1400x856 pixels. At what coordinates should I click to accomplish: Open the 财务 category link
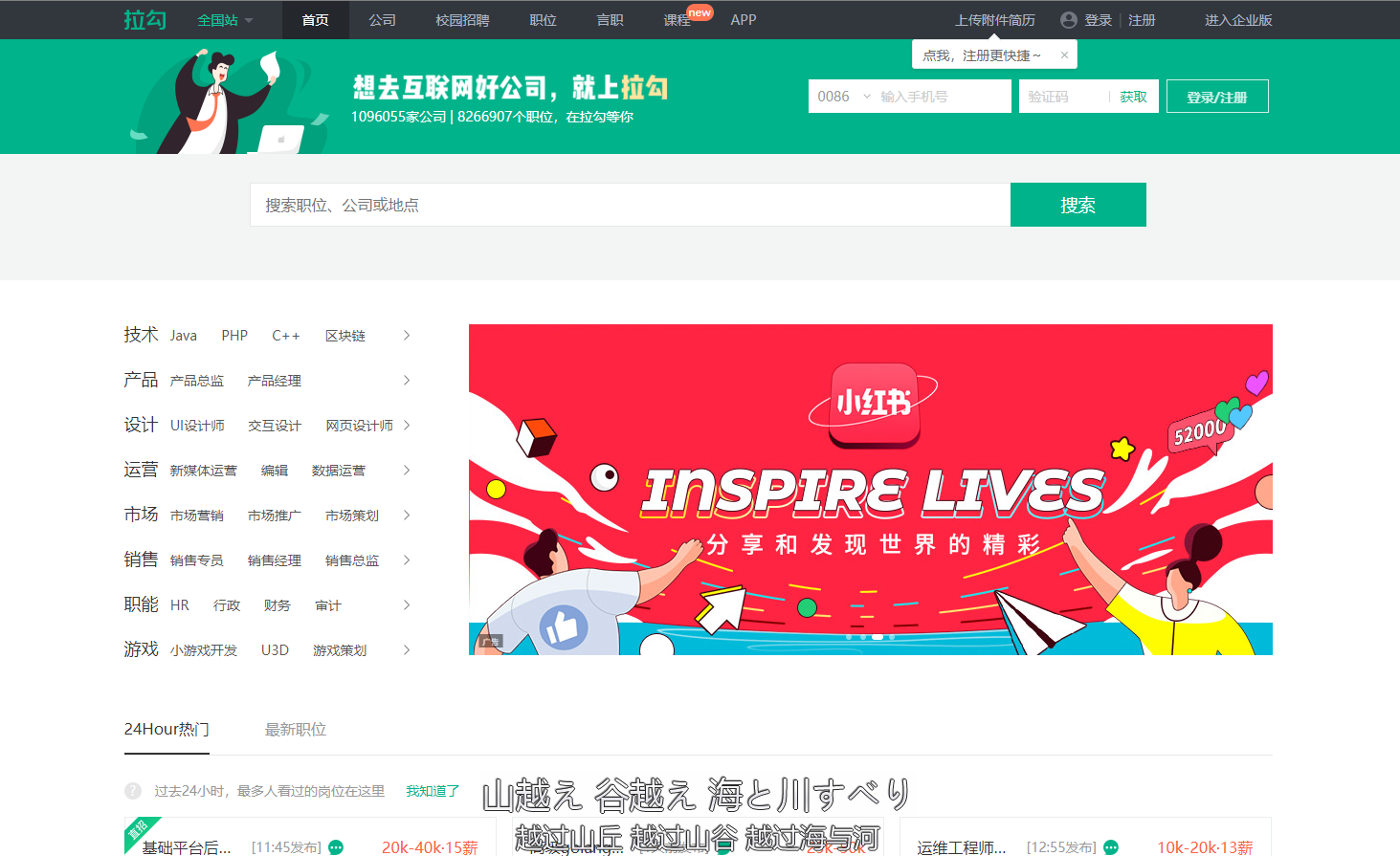coord(278,605)
